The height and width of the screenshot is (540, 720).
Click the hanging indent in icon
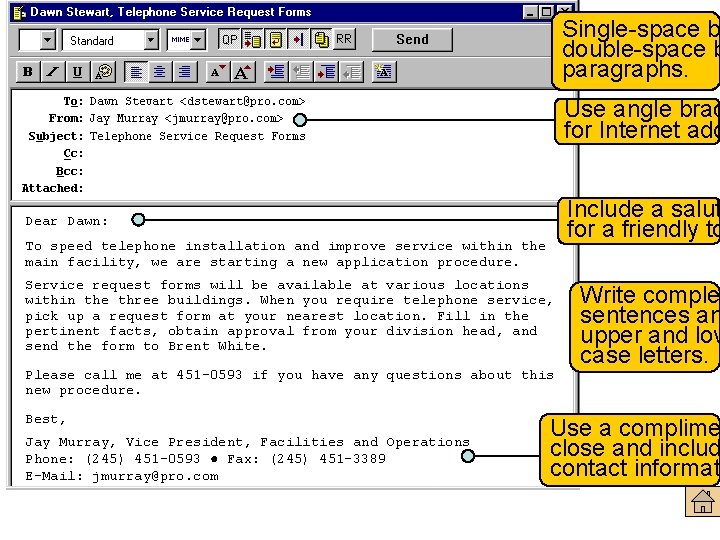point(326,72)
